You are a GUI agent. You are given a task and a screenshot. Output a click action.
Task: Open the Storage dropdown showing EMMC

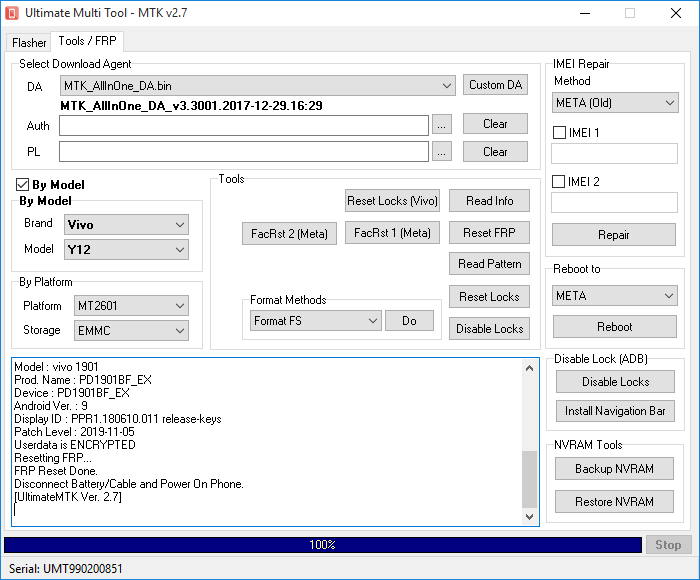131,331
